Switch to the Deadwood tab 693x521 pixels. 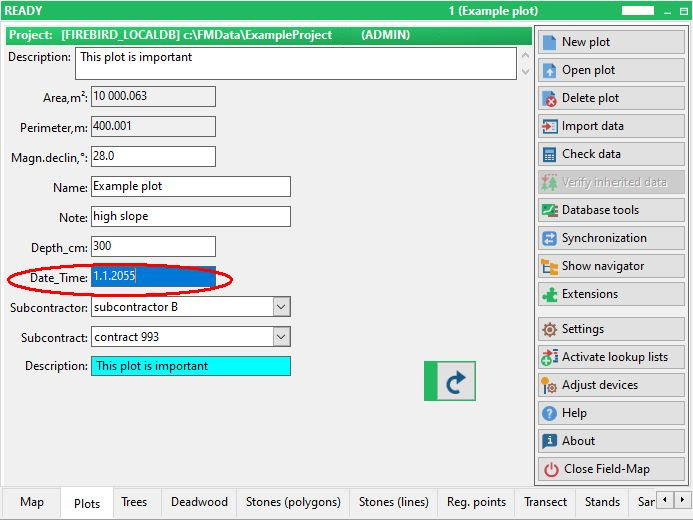pyautogui.click(x=199, y=502)
